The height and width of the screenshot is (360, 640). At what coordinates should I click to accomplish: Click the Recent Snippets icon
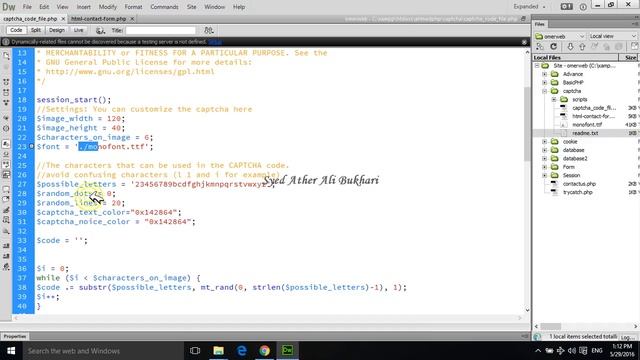coord(6,220)
